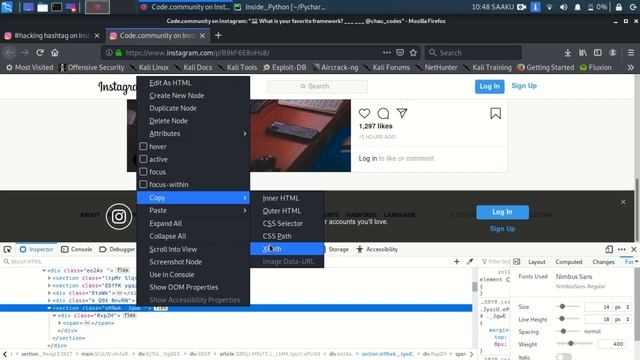Reload the page with the refresh icon
This screenshot has width=640, height=360.
coord(40,53)
